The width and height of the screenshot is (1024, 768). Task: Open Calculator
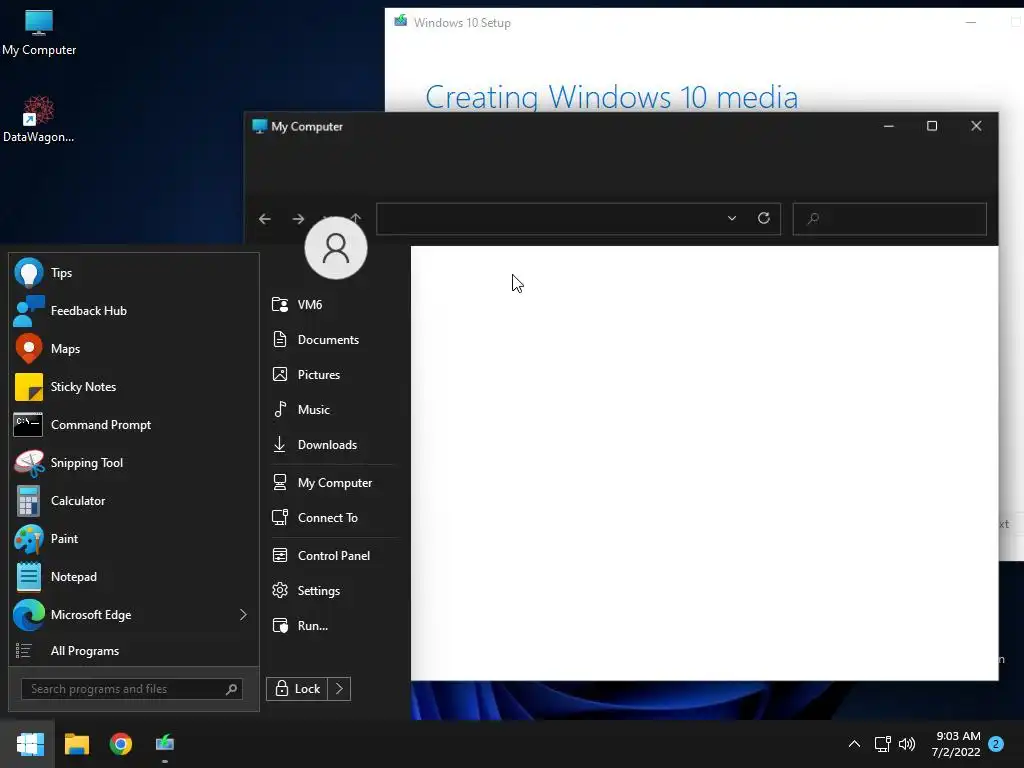[x=134, y=501]
